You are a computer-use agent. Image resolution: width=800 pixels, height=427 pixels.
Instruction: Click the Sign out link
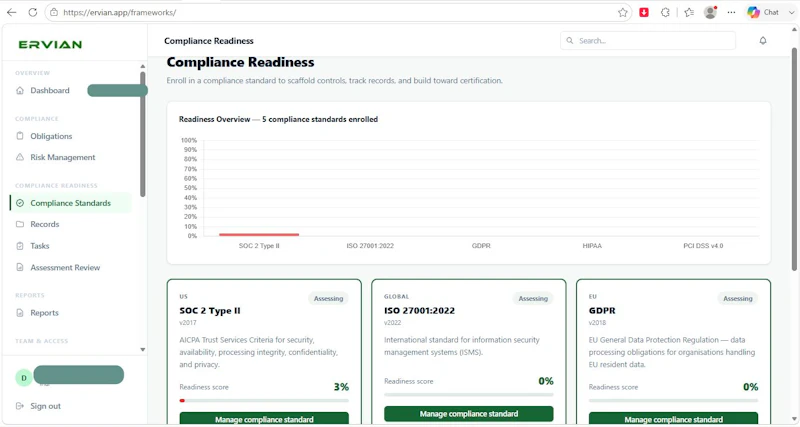45,406
